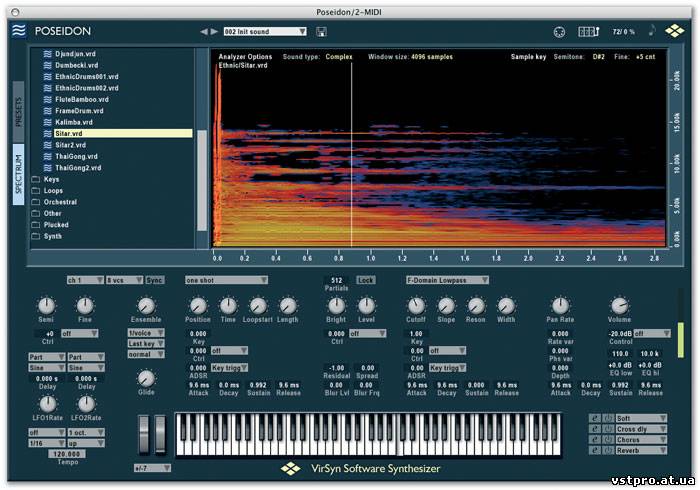
Task: Click the VirSyn diamond logo below the keyboard
Action: click(291, 468)
